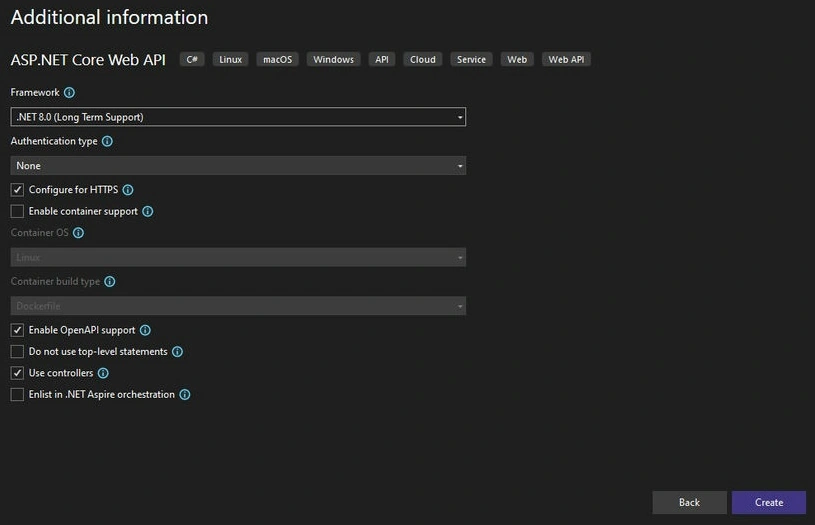Show info for Configure for HTTPS
Screen dimensions: 815x525
pyautogui.click(x=128, y=190)
